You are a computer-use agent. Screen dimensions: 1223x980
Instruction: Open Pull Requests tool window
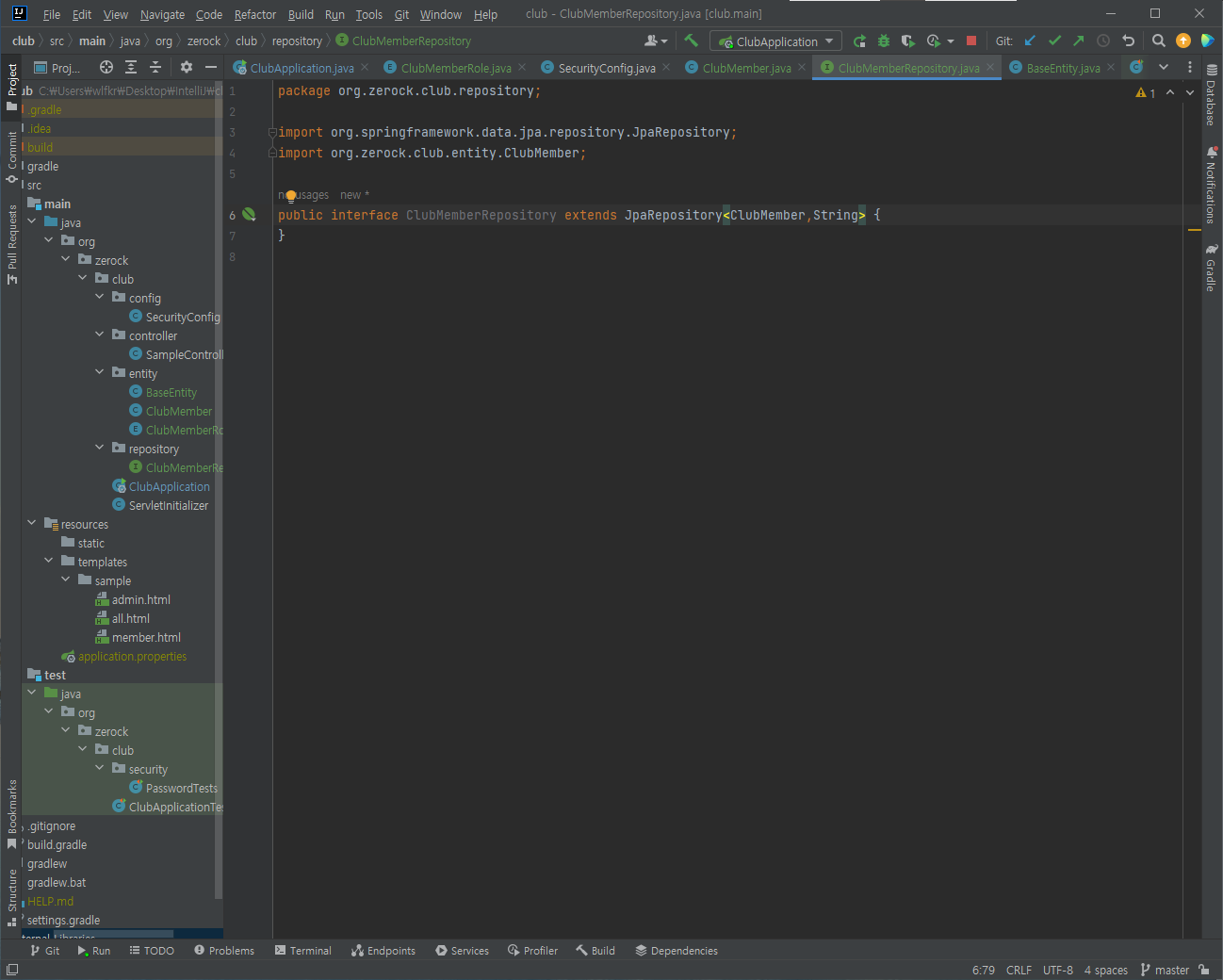point(11,243)
